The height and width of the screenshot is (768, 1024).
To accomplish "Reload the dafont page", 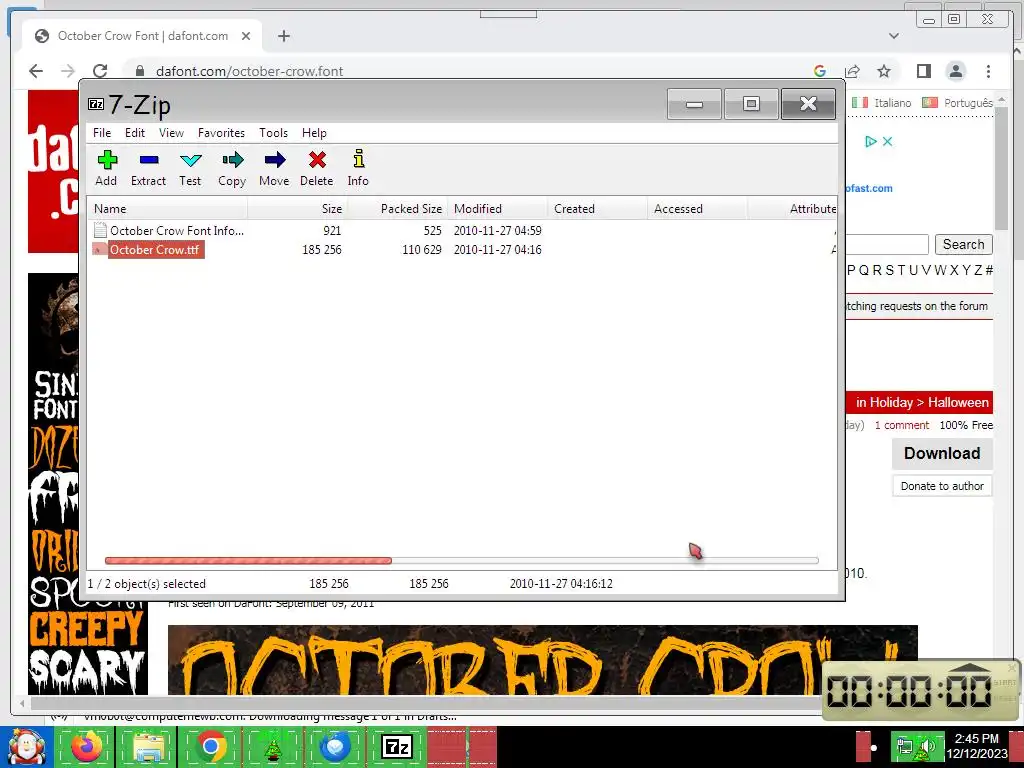I will 100,71.
